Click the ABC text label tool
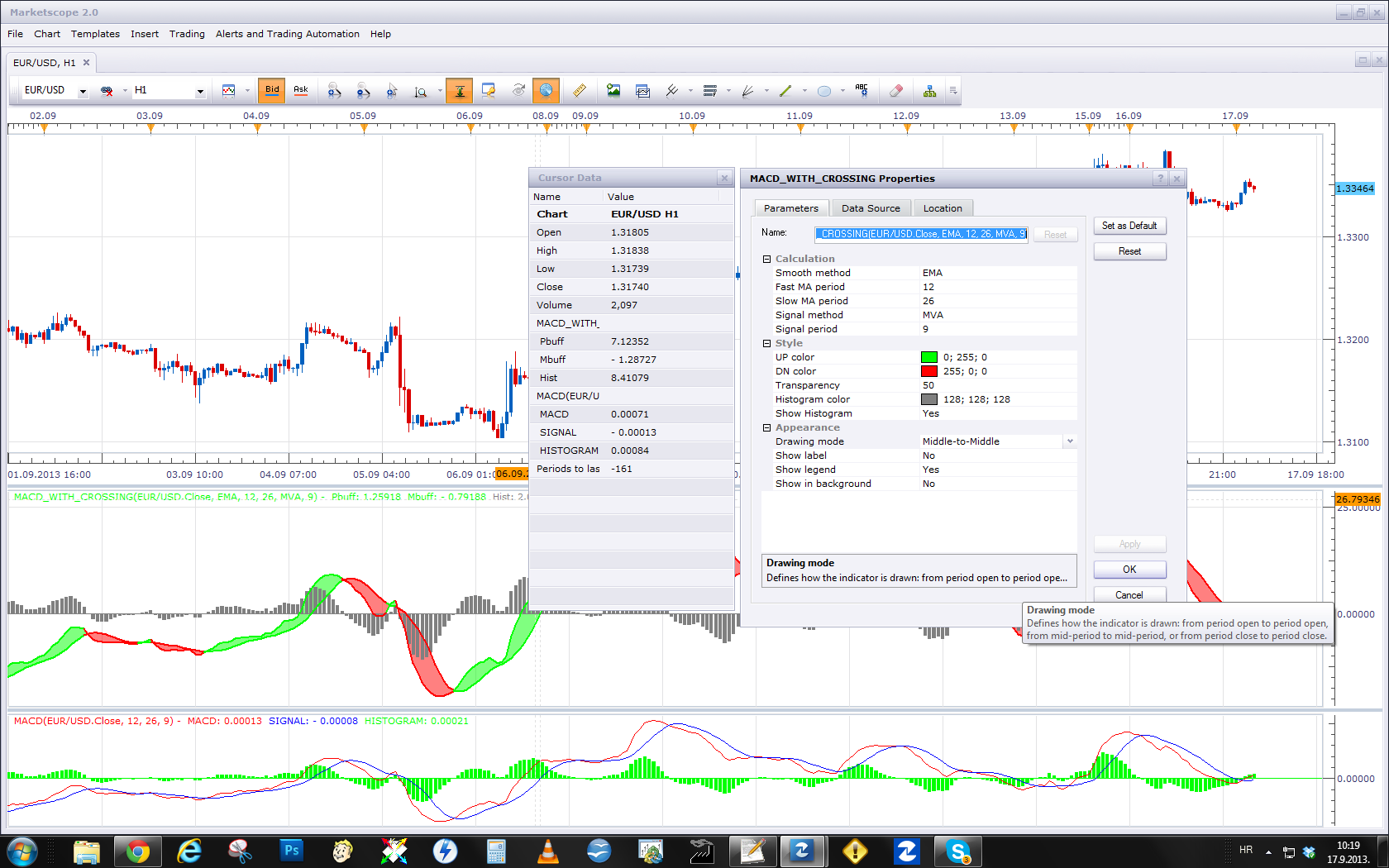The image size is (1389, 868). (862, 90)
